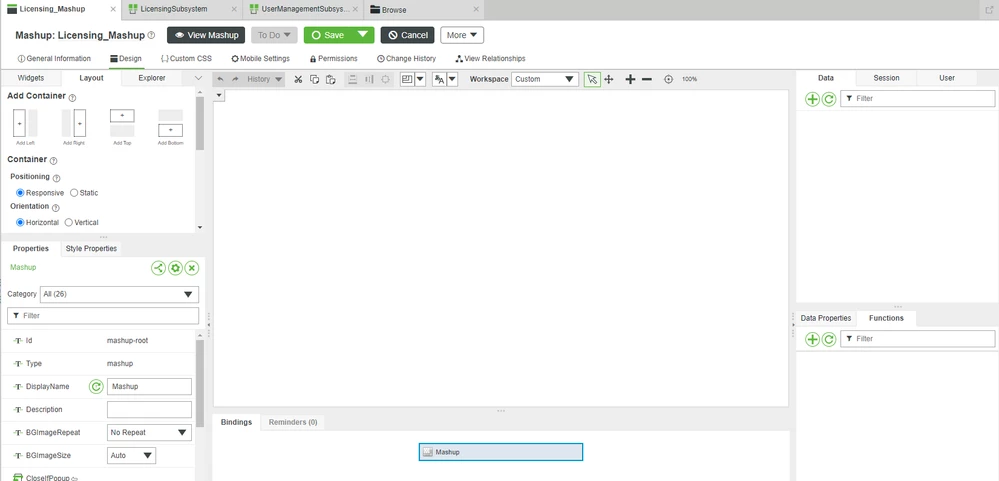Click the Cancel button
Viewport: 999px width, 481px height.
coord(408,35)
